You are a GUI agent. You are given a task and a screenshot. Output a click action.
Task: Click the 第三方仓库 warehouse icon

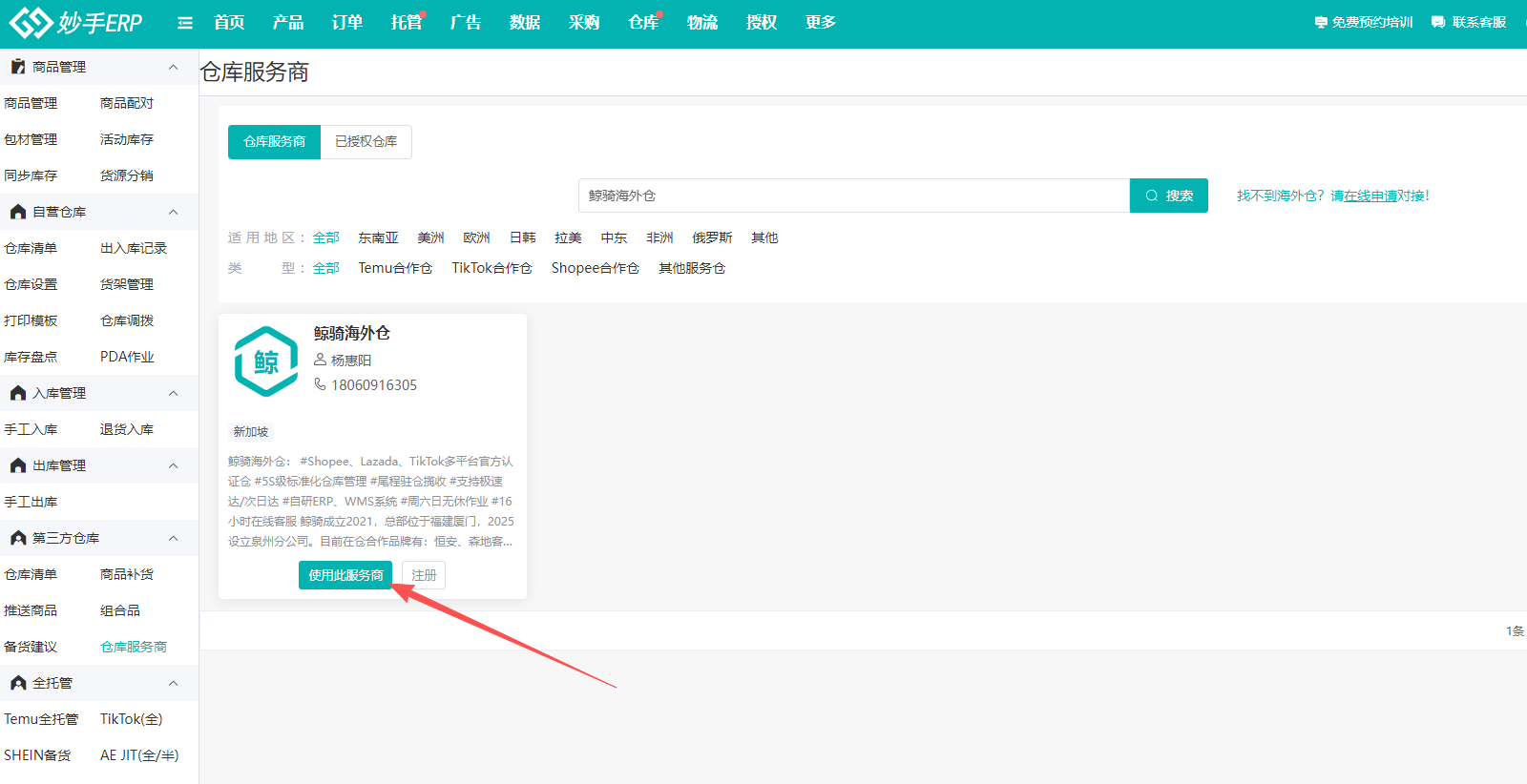pyautogui.click(x=18, y=538)
